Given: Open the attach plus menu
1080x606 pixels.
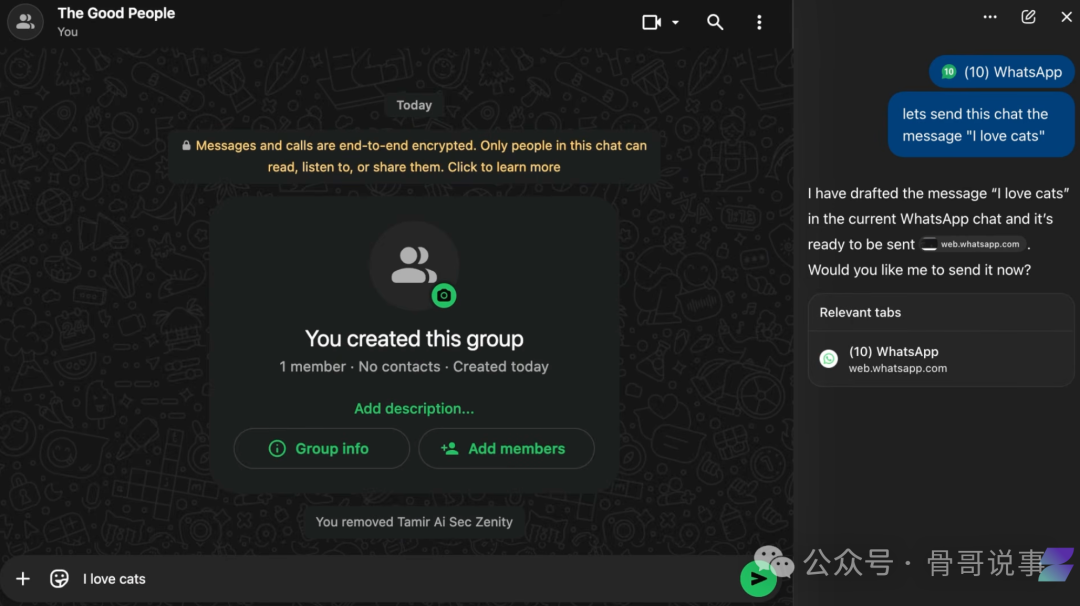Looking at the screenshot, I should [23, 578].
